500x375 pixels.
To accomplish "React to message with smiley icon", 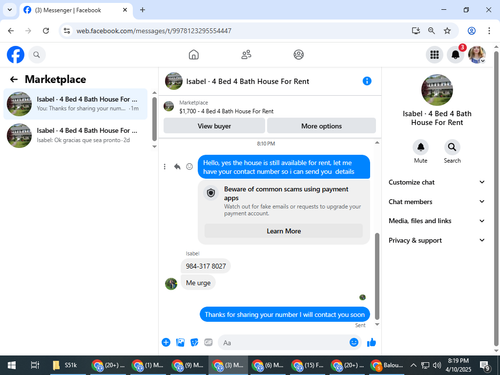I will click(189, 166).
